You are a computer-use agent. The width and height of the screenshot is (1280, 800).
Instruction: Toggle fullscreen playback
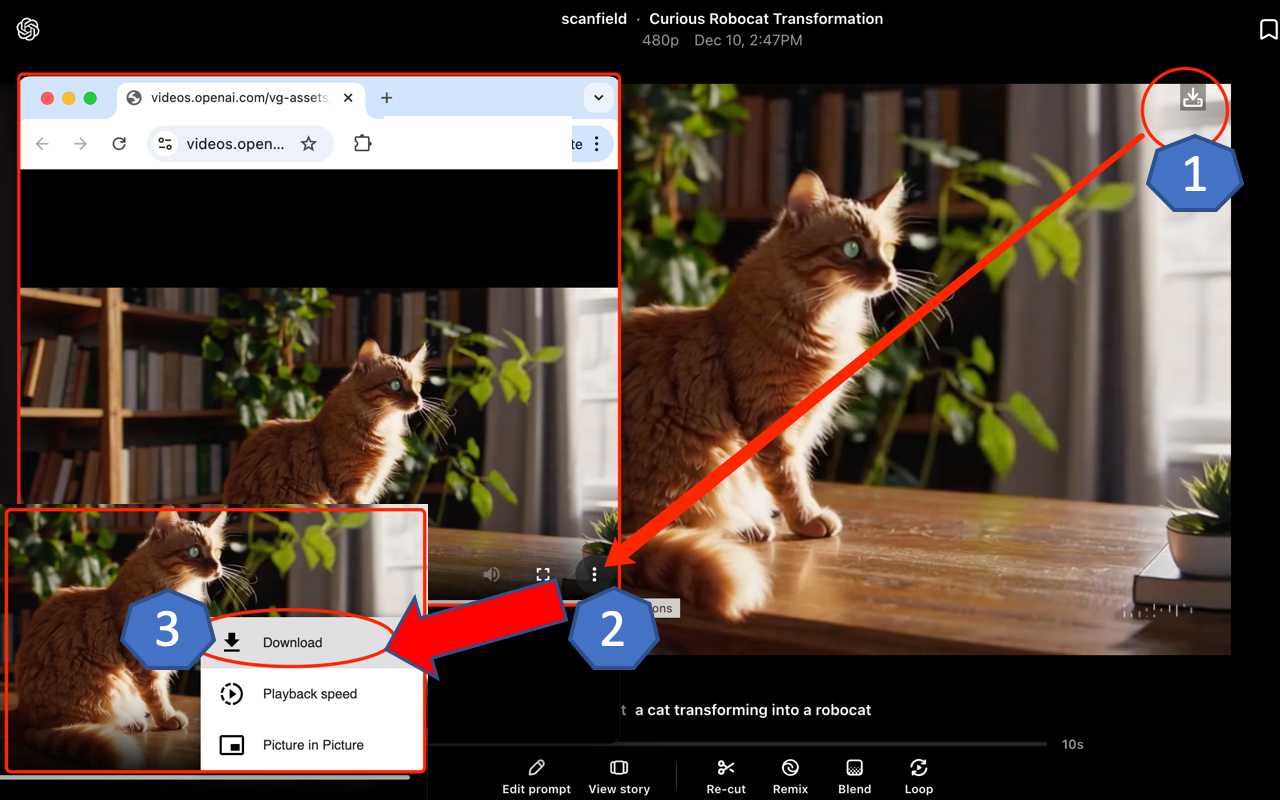[x=543, y=574]
